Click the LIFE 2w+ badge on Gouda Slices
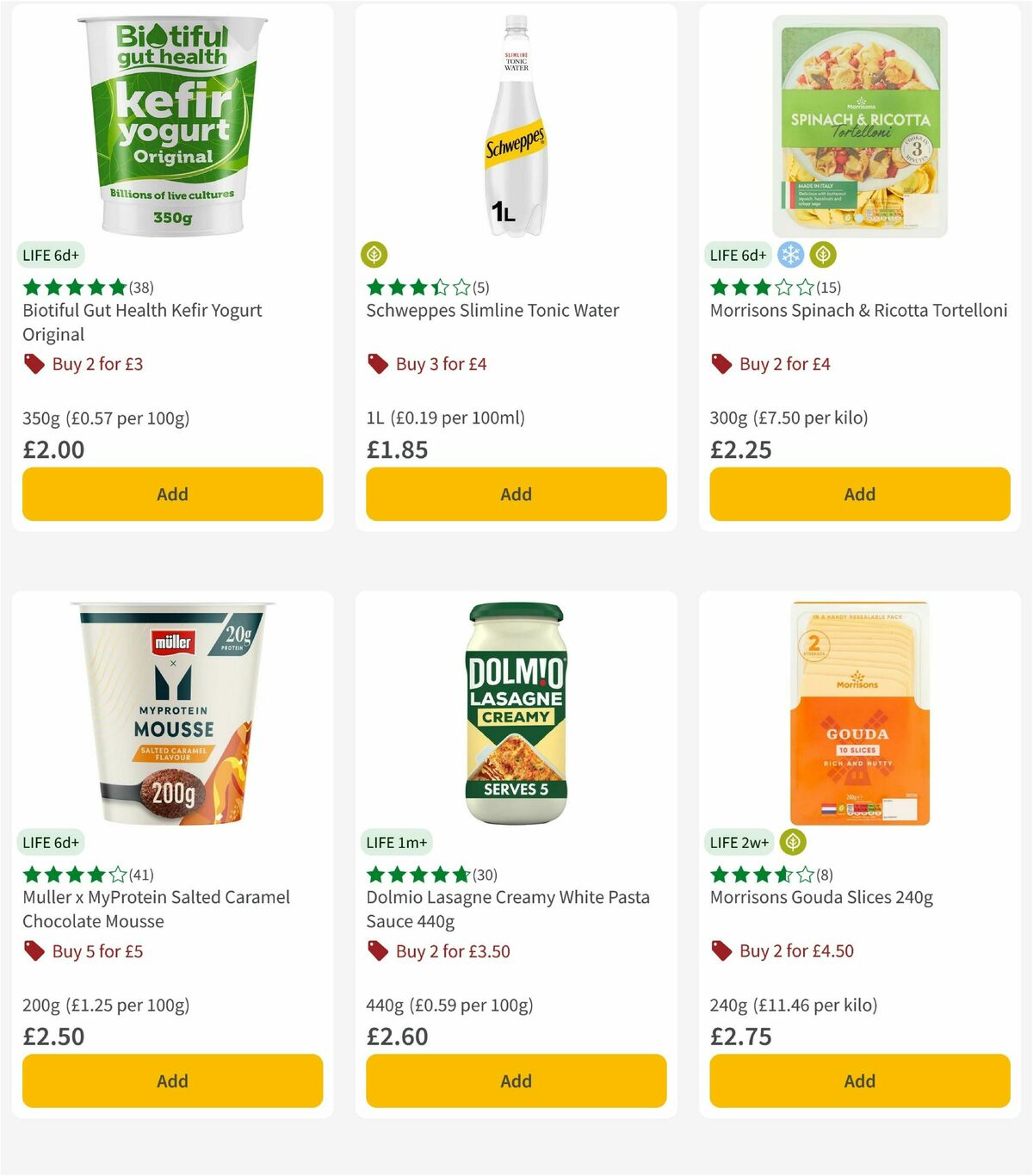The height and width of the screenshot is (1176, 1033). point(739,842)
